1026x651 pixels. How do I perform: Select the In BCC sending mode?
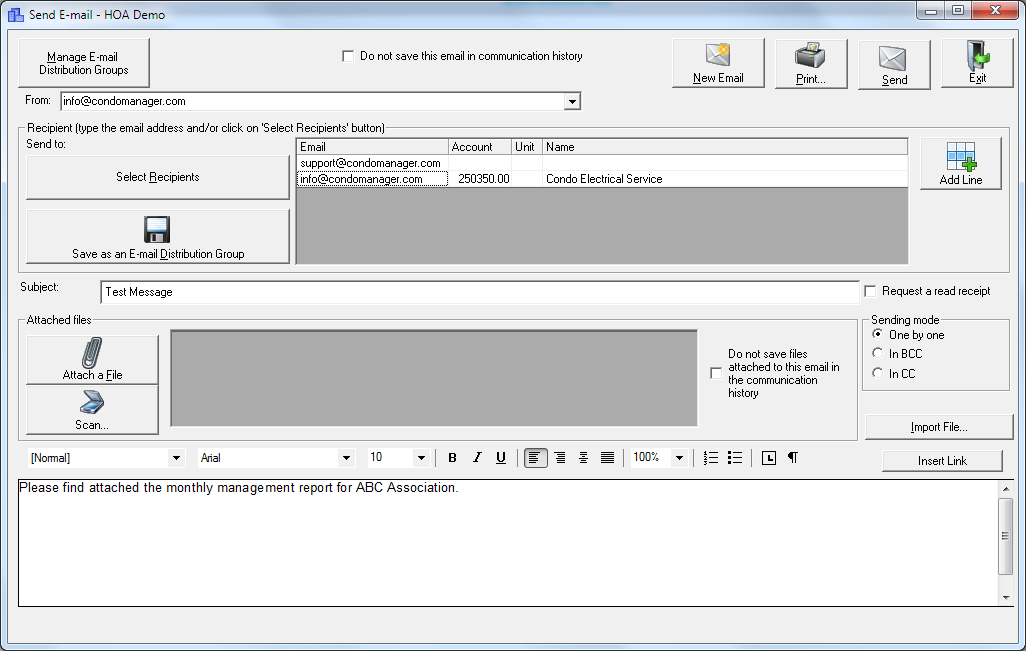pyautogui.click(x=878, y=353)
